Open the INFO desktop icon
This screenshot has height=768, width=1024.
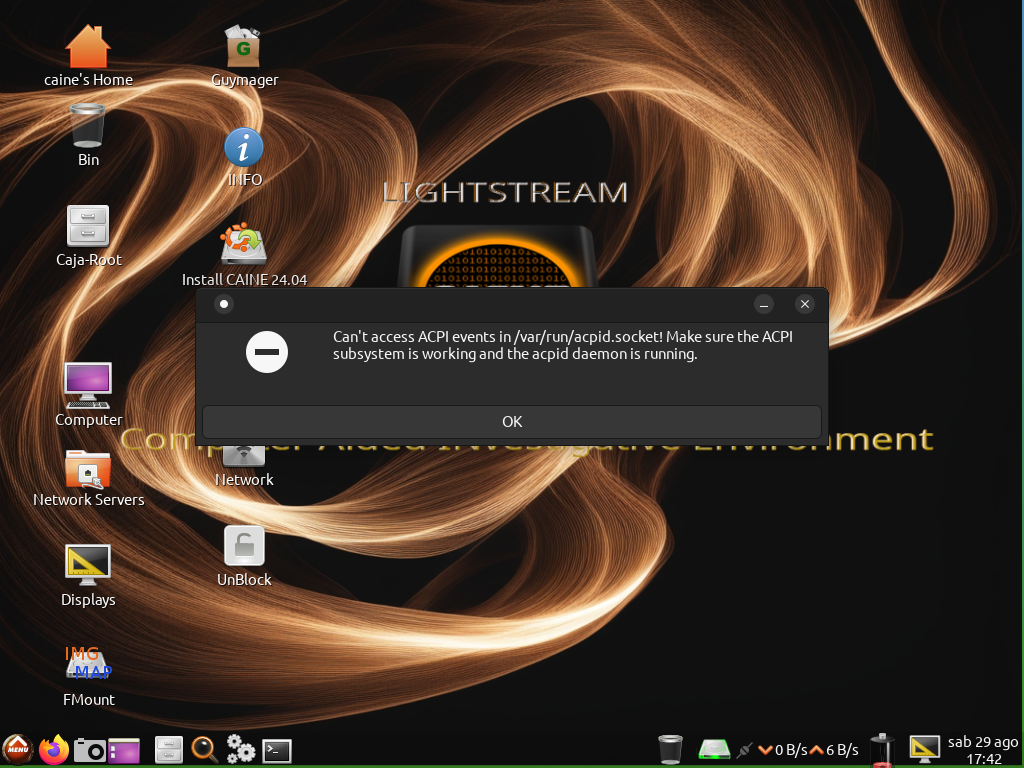point(244,157)
